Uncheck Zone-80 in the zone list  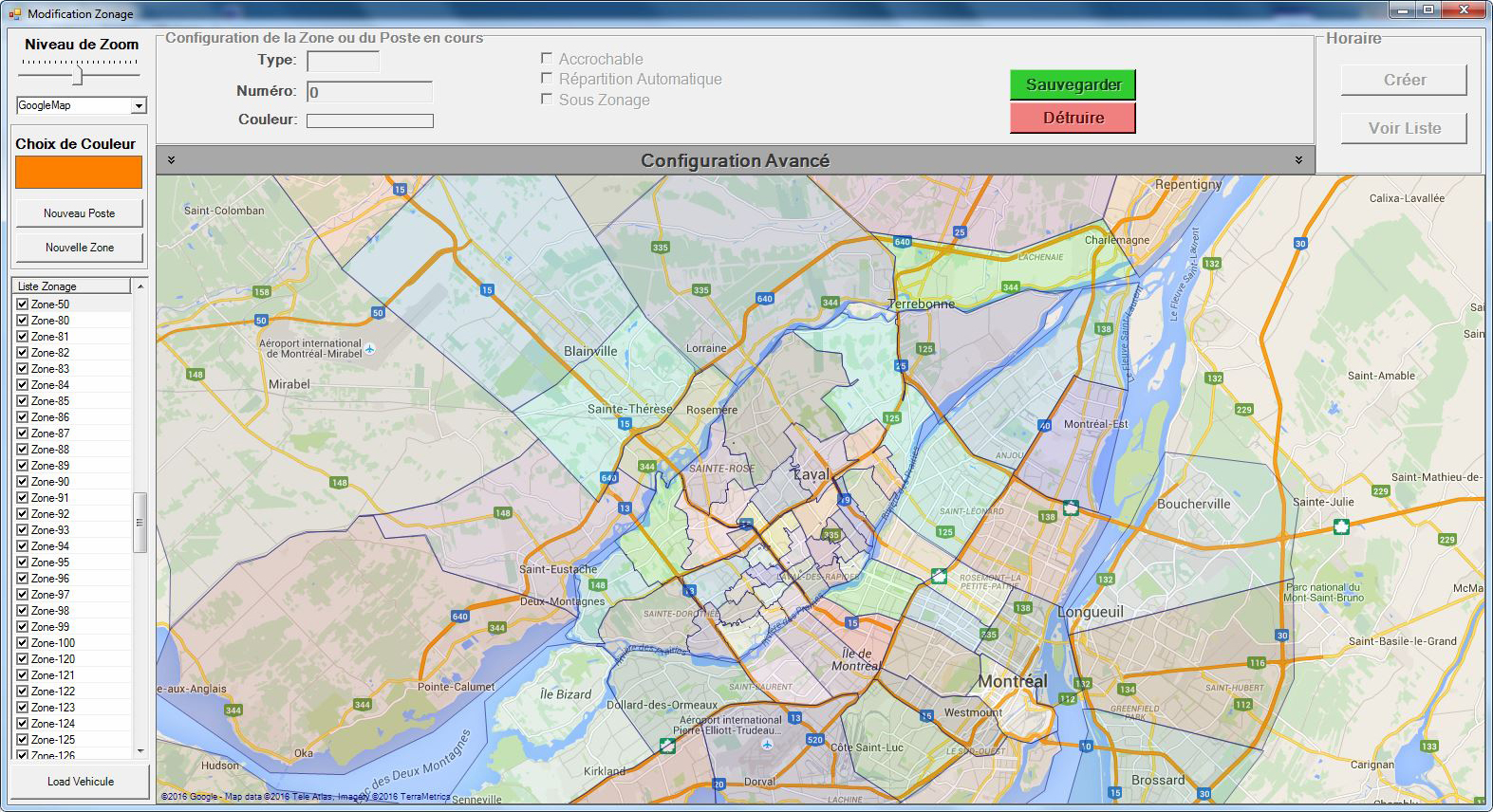point(22,321)
